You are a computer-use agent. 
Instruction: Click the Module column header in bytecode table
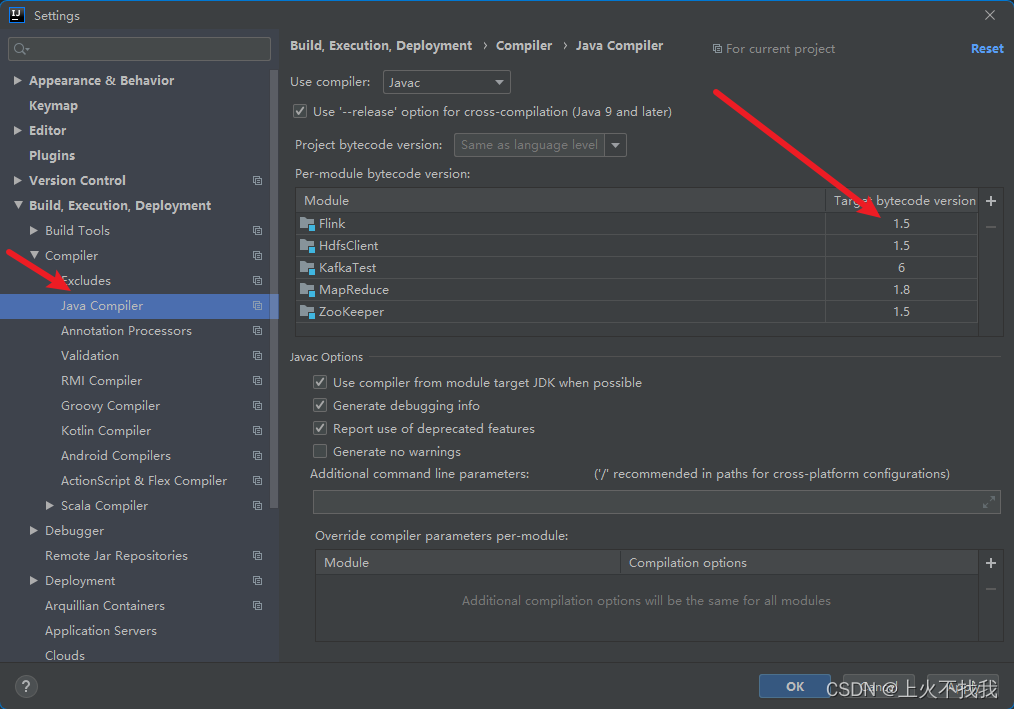561,201
